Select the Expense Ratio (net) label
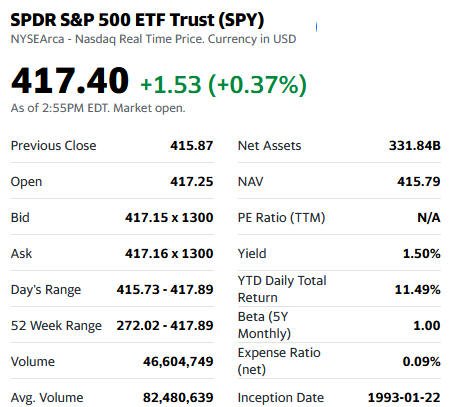This screenshot has height=407, width=458. point(279,361)
